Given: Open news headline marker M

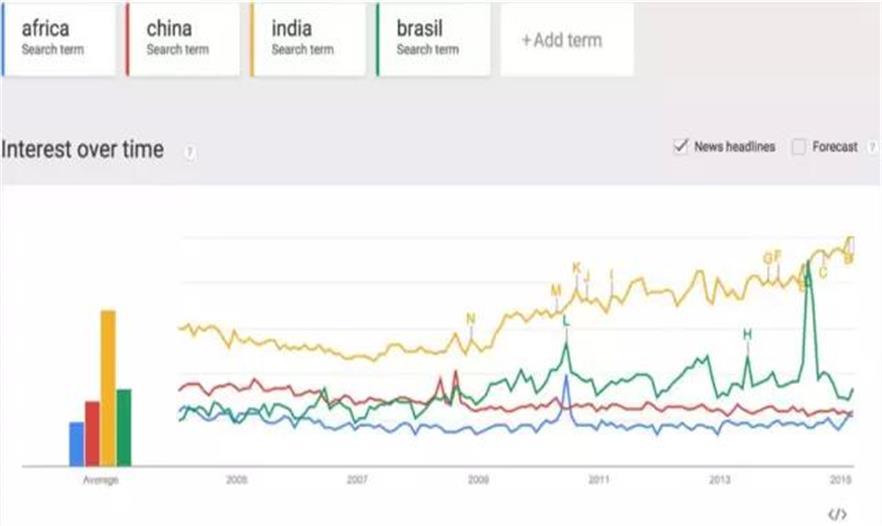Looking at the screenshot, I should (556, 290).
